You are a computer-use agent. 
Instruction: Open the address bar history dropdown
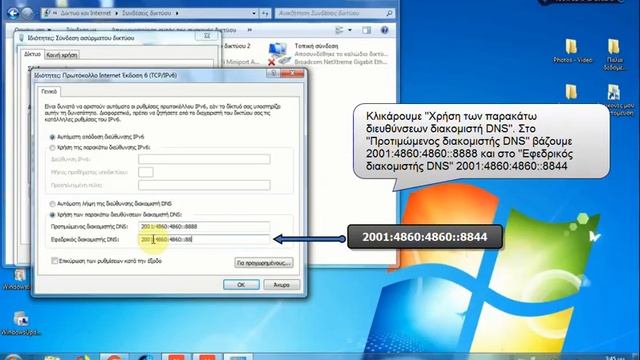coord(254,13)
